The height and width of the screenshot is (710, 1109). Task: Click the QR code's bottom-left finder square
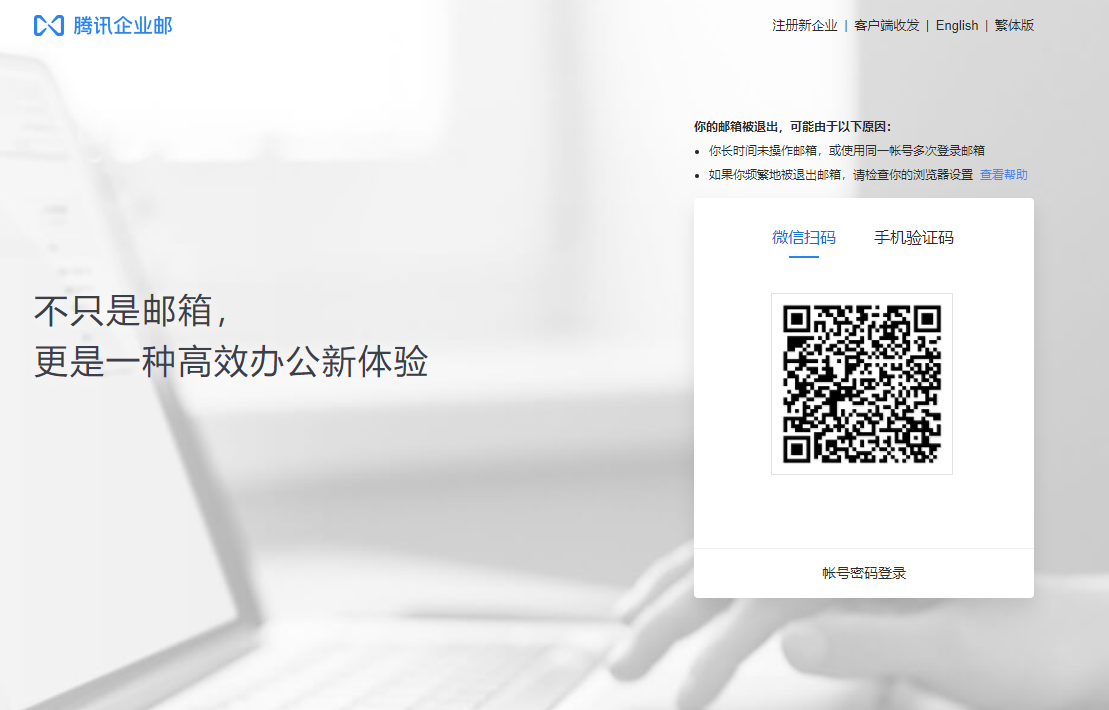click(x=797, y=448)
